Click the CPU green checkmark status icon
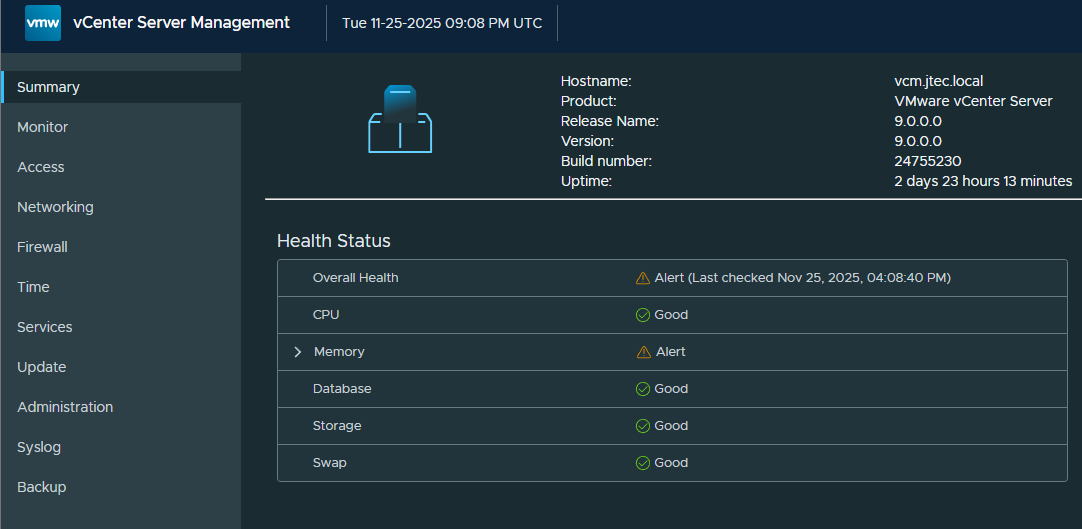1082x529 pixels. (x=642, y=315)
